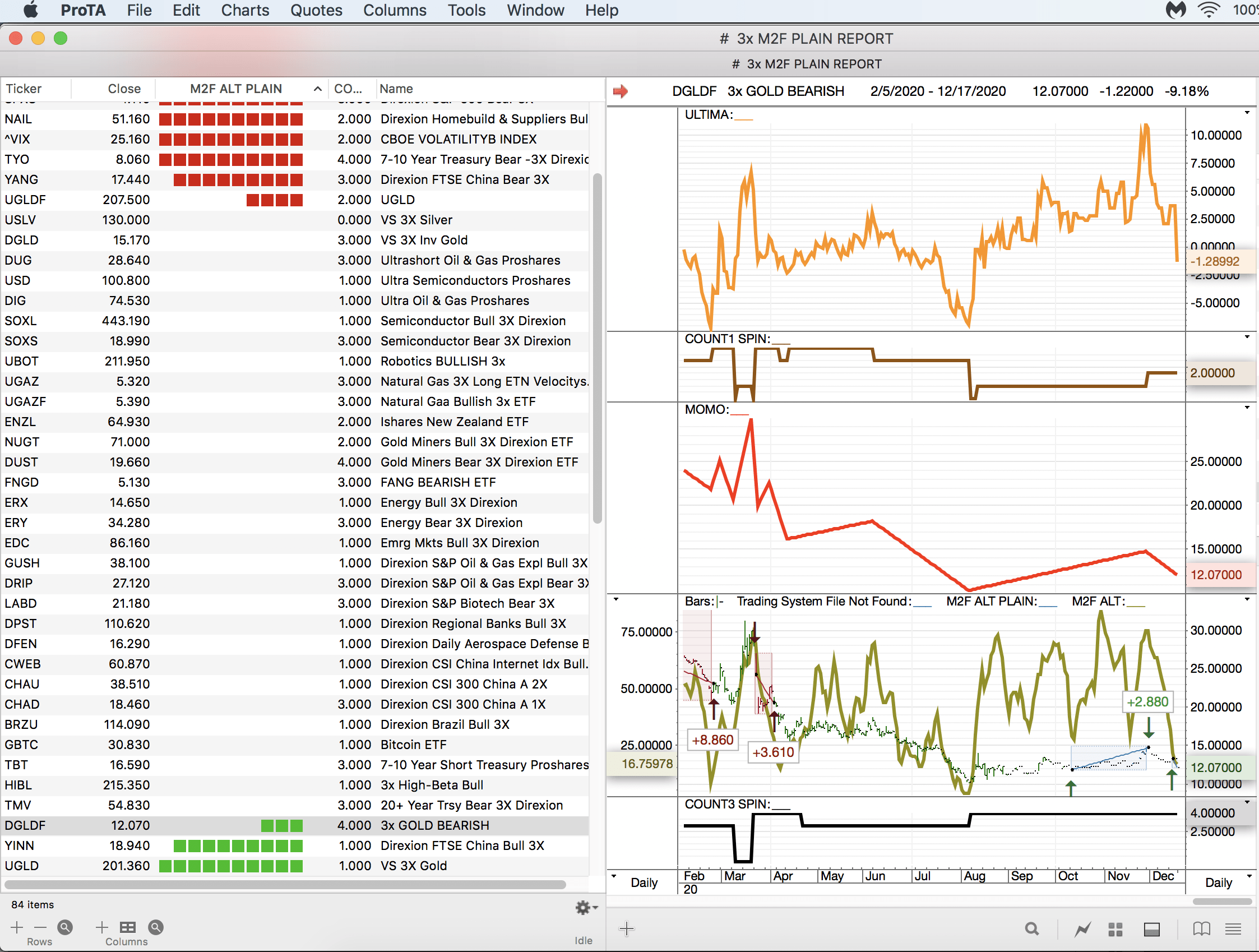Click the +8.860 trade label on chart
Screen dimensions: 1259x952
(x=712, y=740)
